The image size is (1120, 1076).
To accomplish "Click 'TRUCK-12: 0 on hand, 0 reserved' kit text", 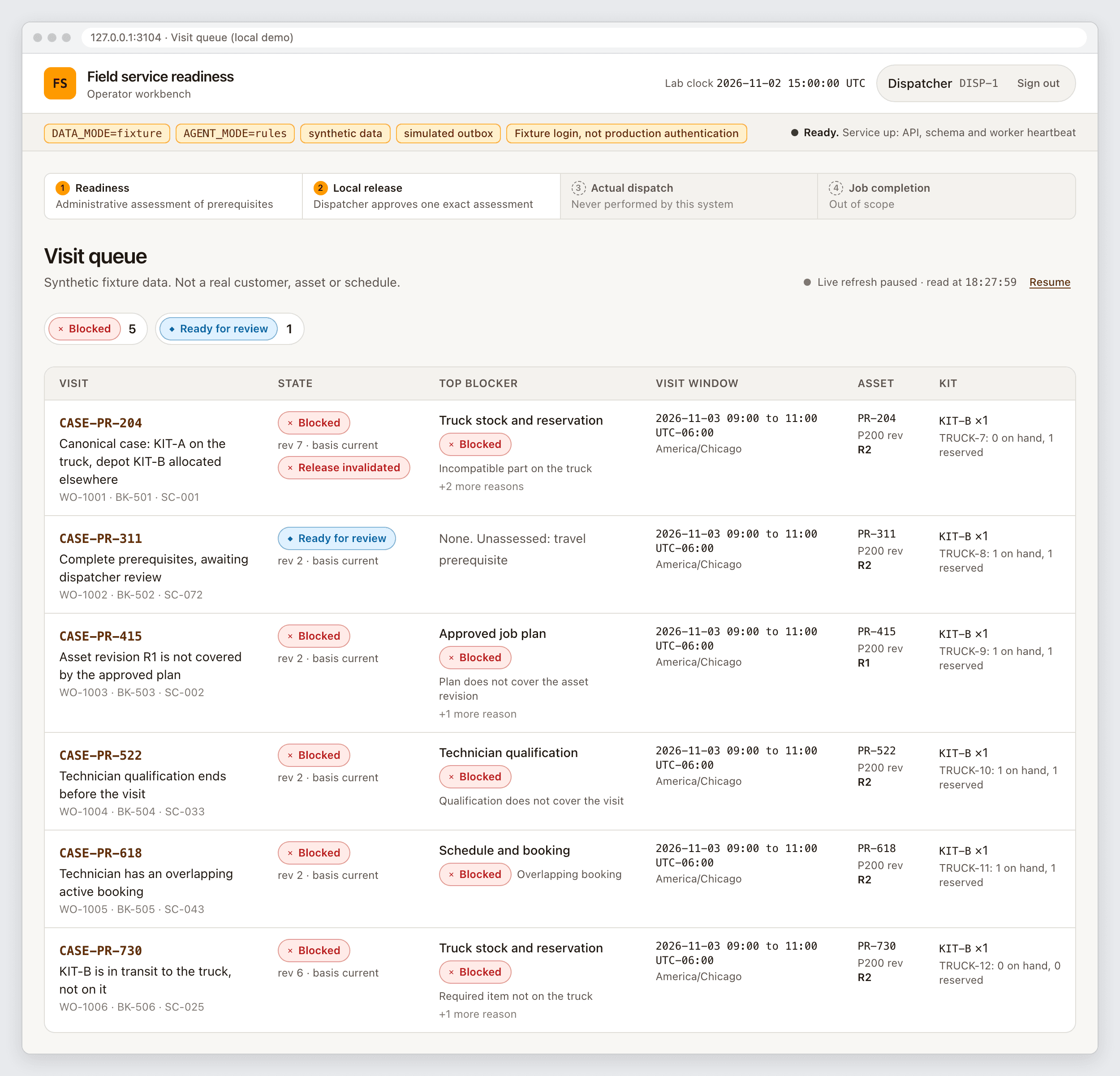I will tap(1000, 973).
